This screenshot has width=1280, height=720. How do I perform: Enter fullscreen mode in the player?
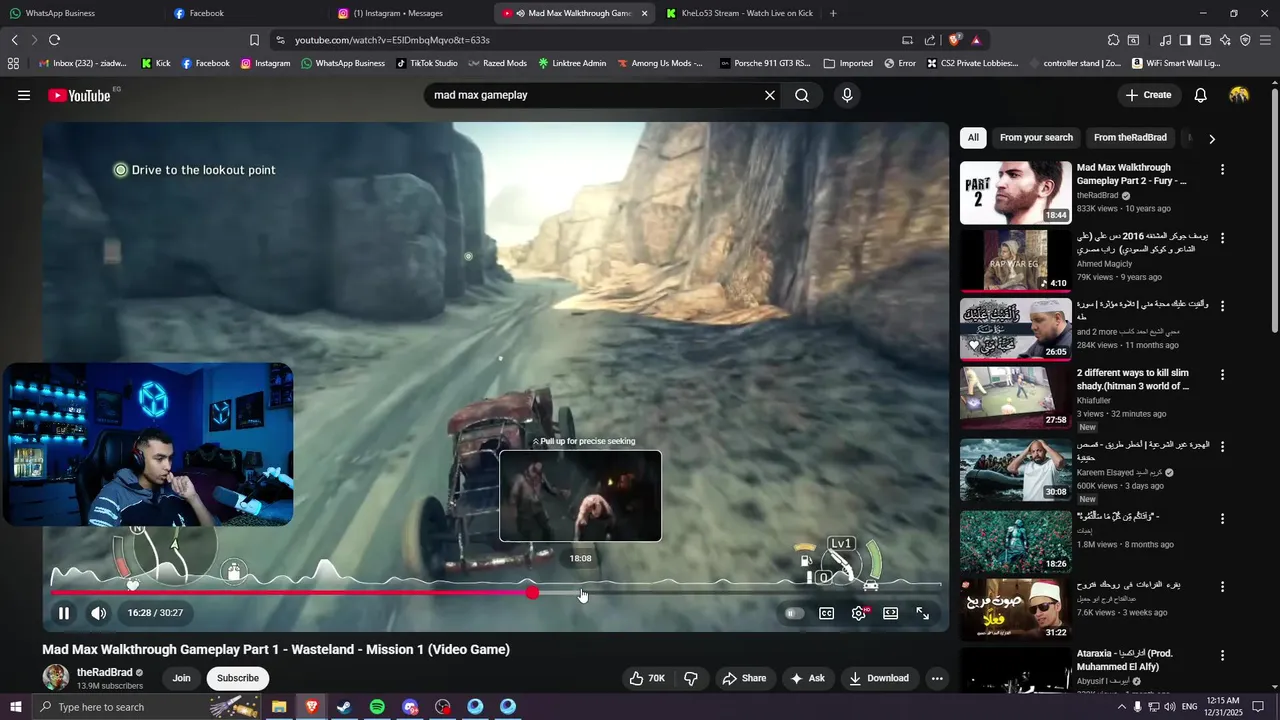pyautogui.click(x=923, y=613)
